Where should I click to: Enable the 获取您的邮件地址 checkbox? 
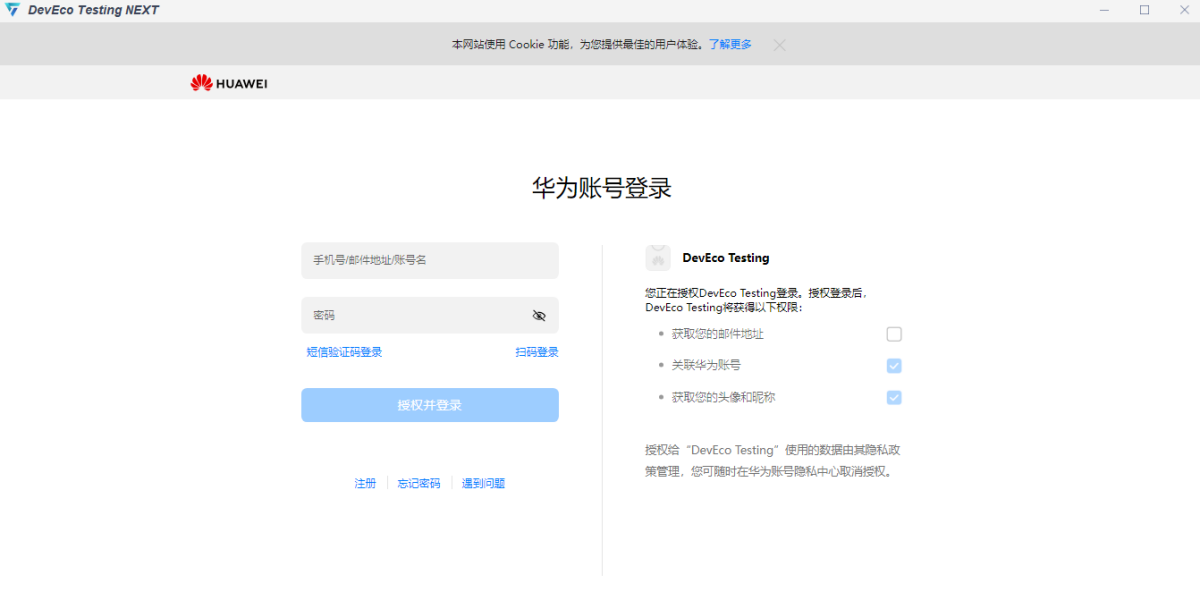(x=894, y=334)
